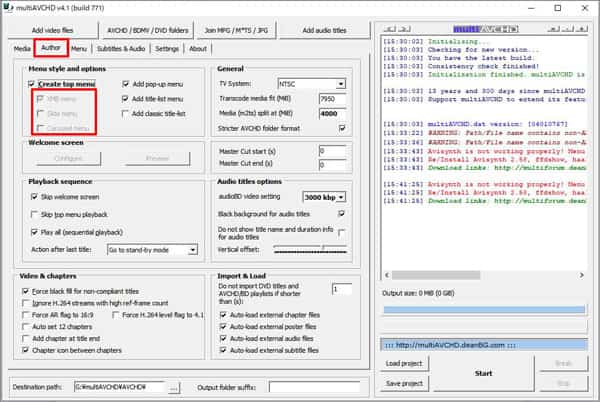Enable Add classic title-list option
The width and height of the screenshot is (600, 402).
click(x=126, y=113)
